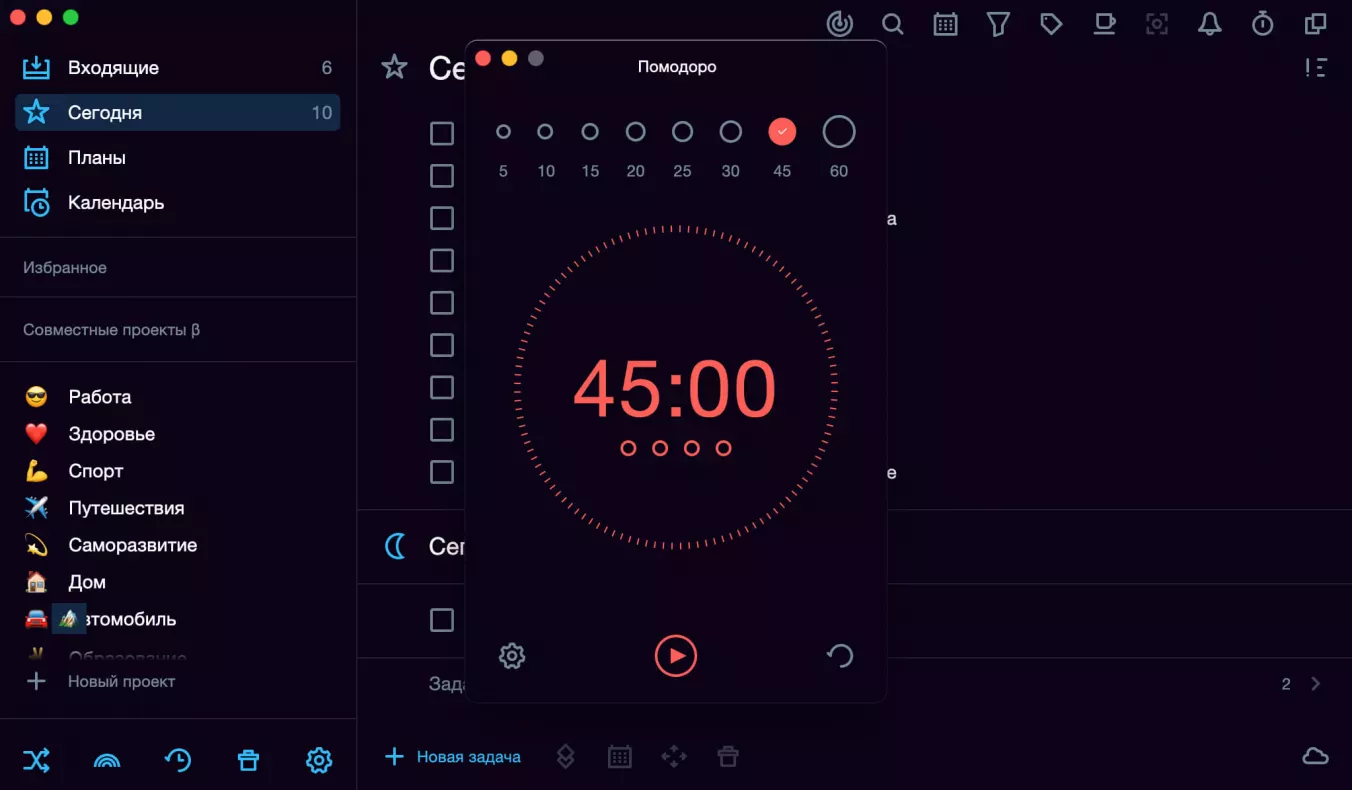Select the 10 minute duration
Screen dimensions: 1352x790
[x=545, y=131]
